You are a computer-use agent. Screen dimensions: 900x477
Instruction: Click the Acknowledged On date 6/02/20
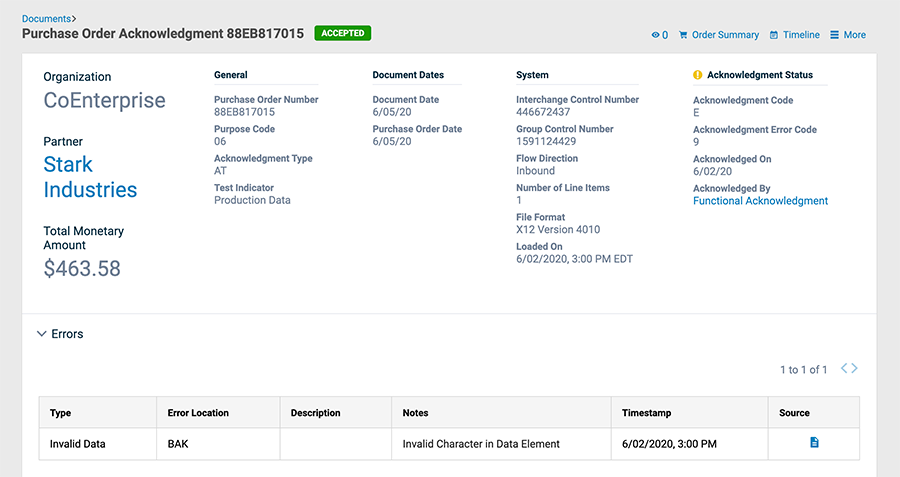tap(712, 171)
